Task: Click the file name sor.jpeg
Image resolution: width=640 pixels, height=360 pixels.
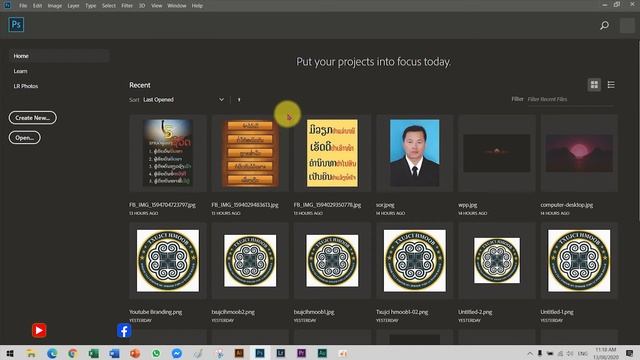Action: click(385, 205)
